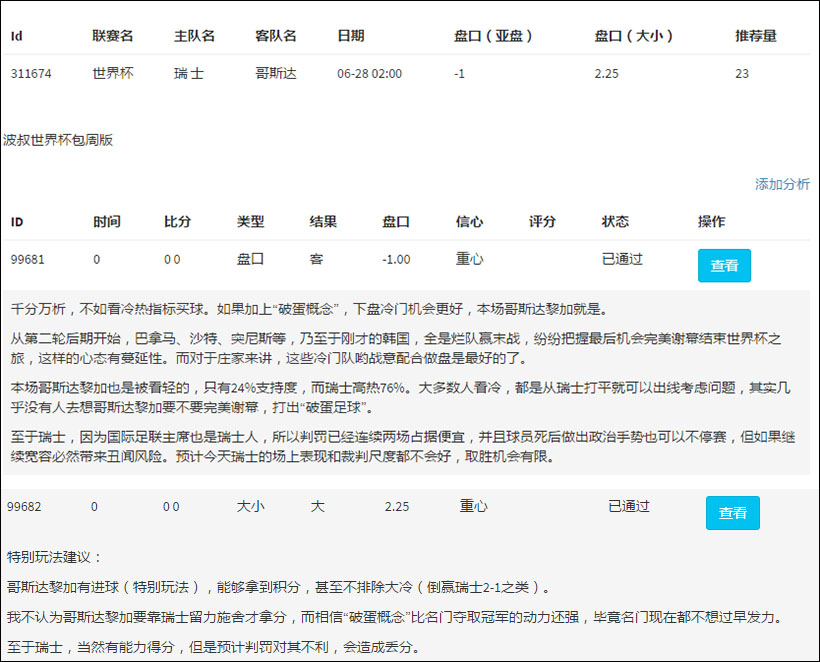Click the paragraph starting 千分万析
The image size is (820, 662).
pos(310,309)
